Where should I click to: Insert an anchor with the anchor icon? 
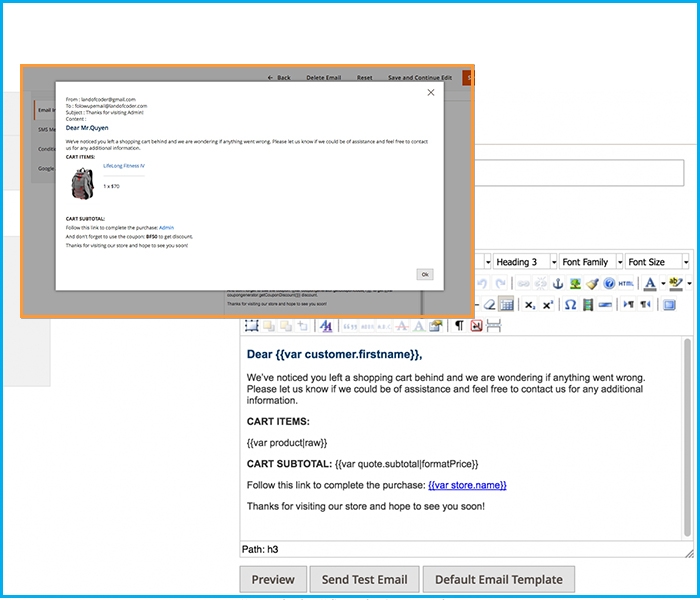click(x=558, y=283)
